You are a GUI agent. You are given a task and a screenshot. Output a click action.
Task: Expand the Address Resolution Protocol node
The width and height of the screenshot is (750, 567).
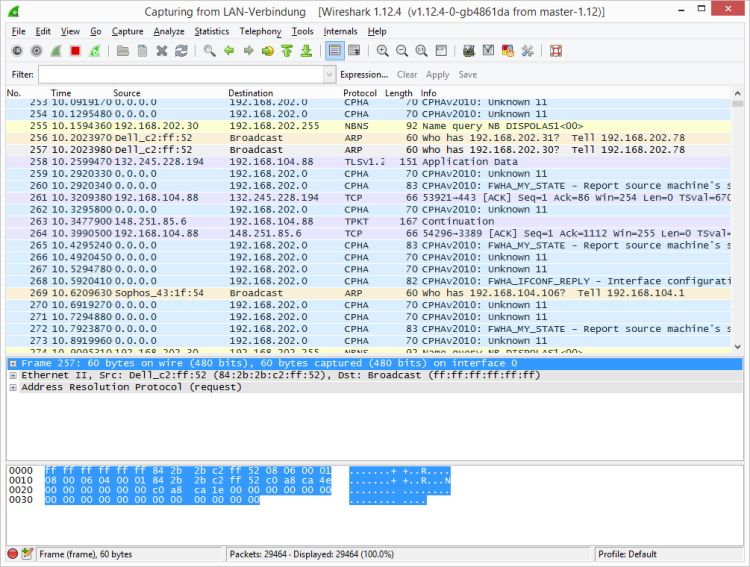tap(13, 387)
